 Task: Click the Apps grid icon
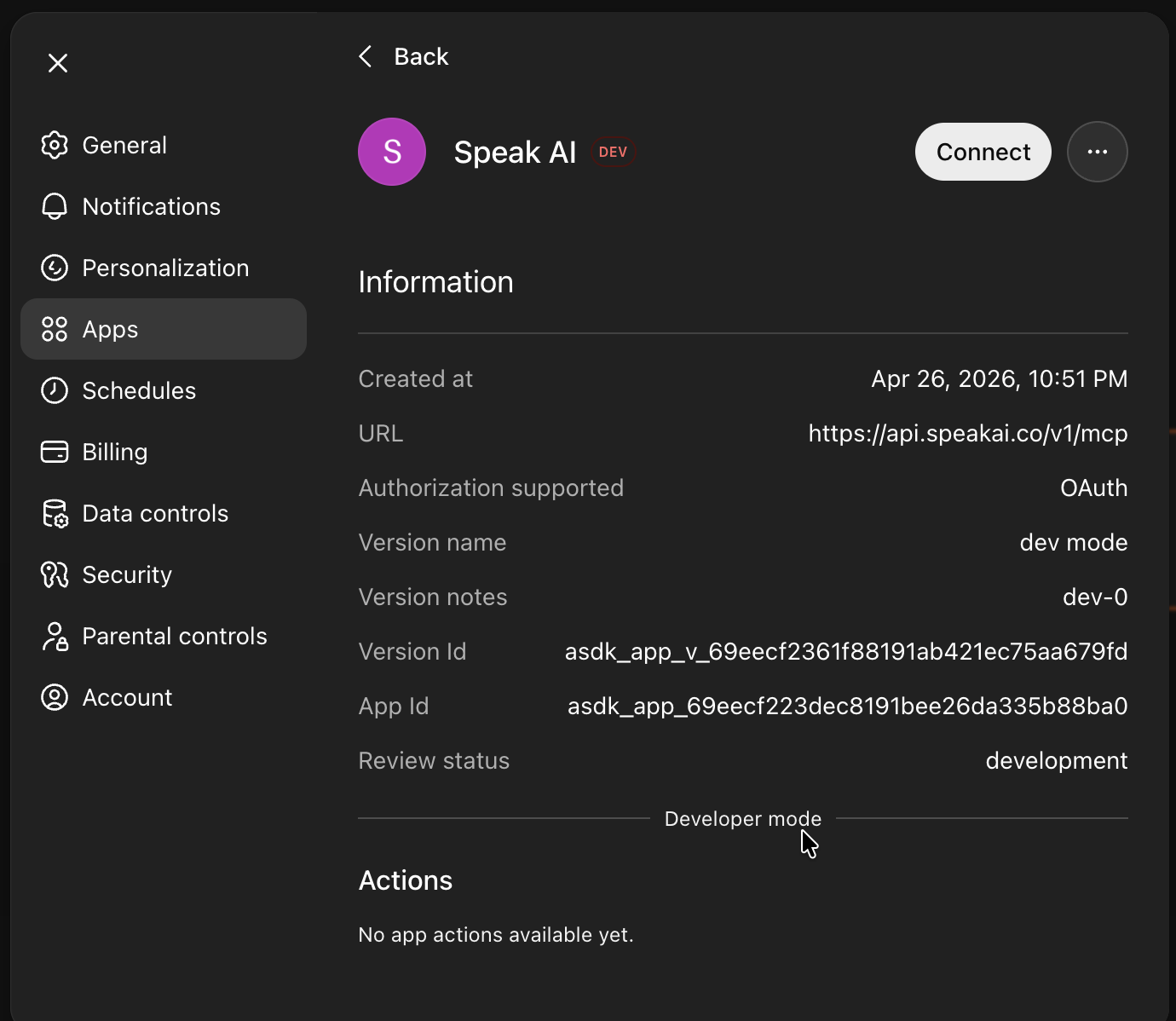pyautogui.click(x=55, y=329)
